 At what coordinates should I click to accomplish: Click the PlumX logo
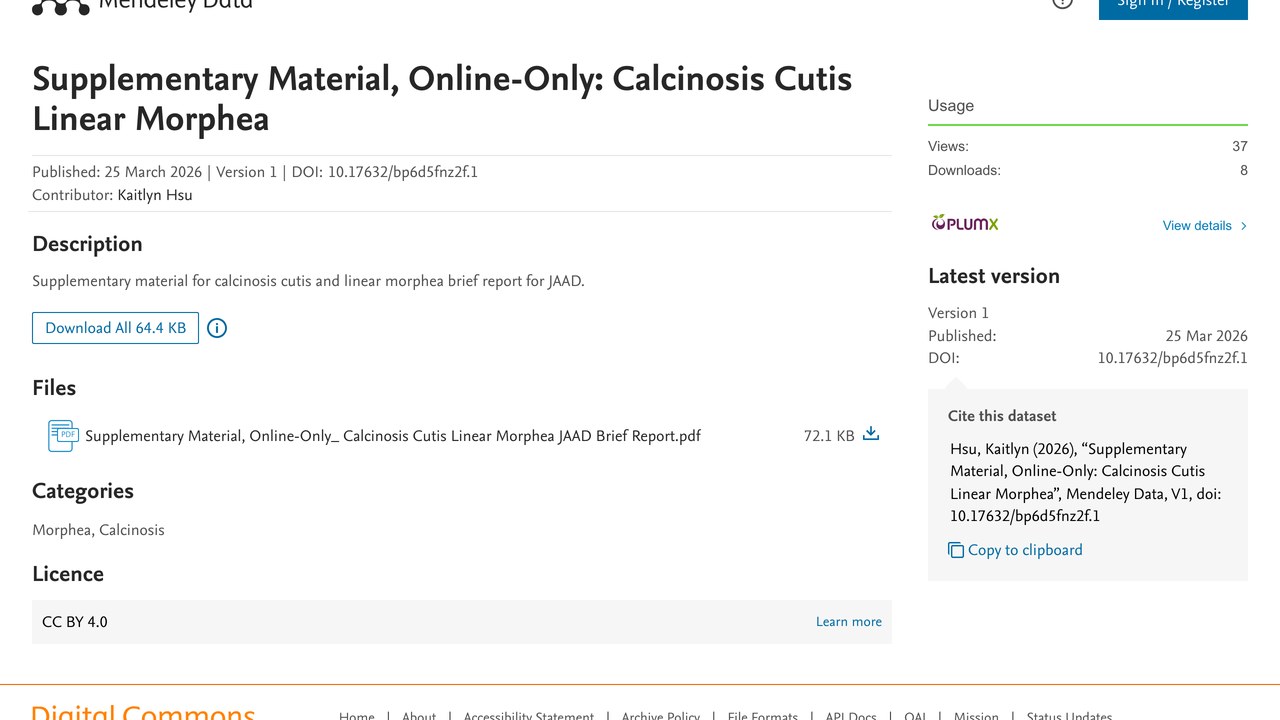[965, 223]
